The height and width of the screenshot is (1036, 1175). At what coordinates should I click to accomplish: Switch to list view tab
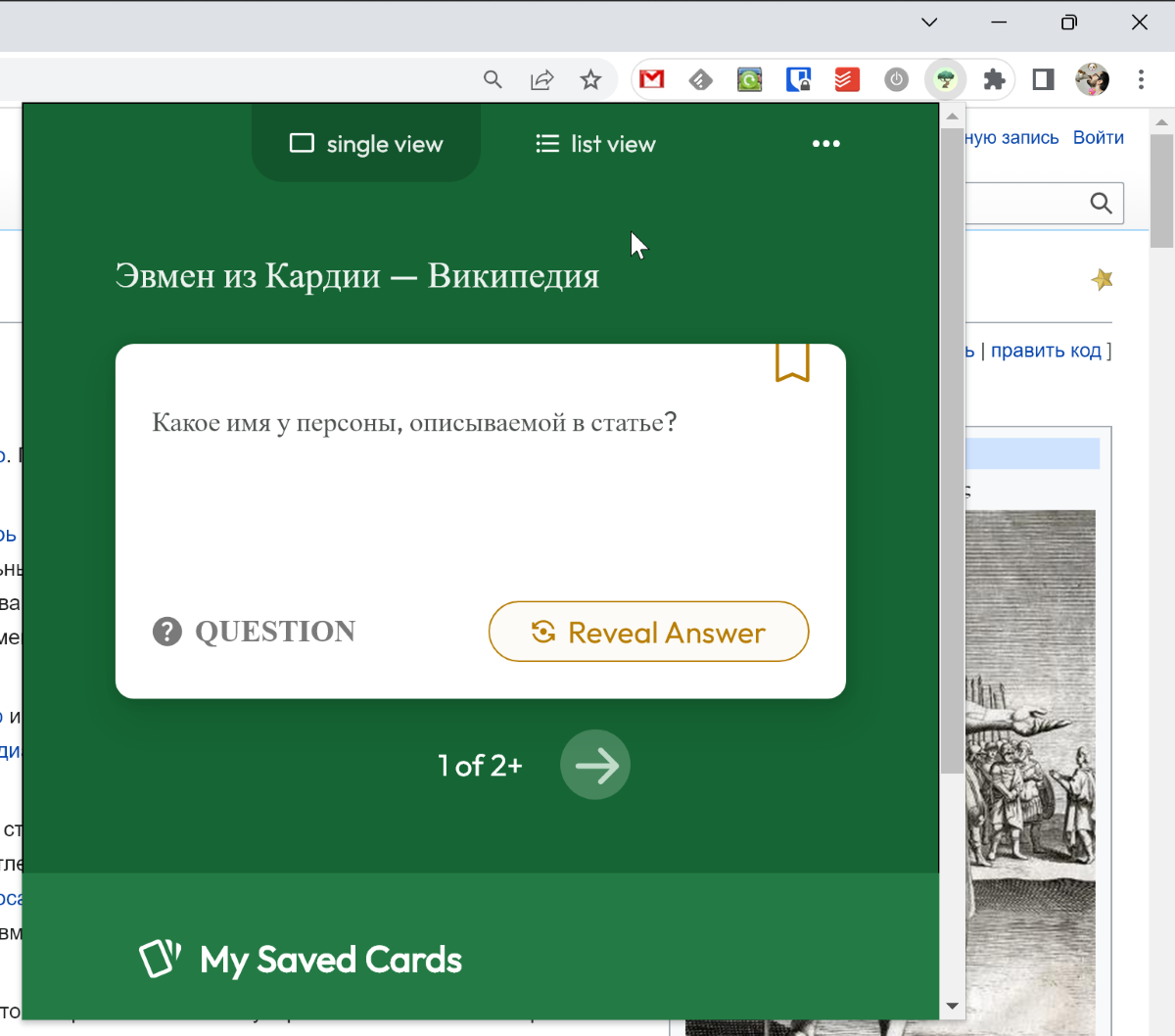595,144
